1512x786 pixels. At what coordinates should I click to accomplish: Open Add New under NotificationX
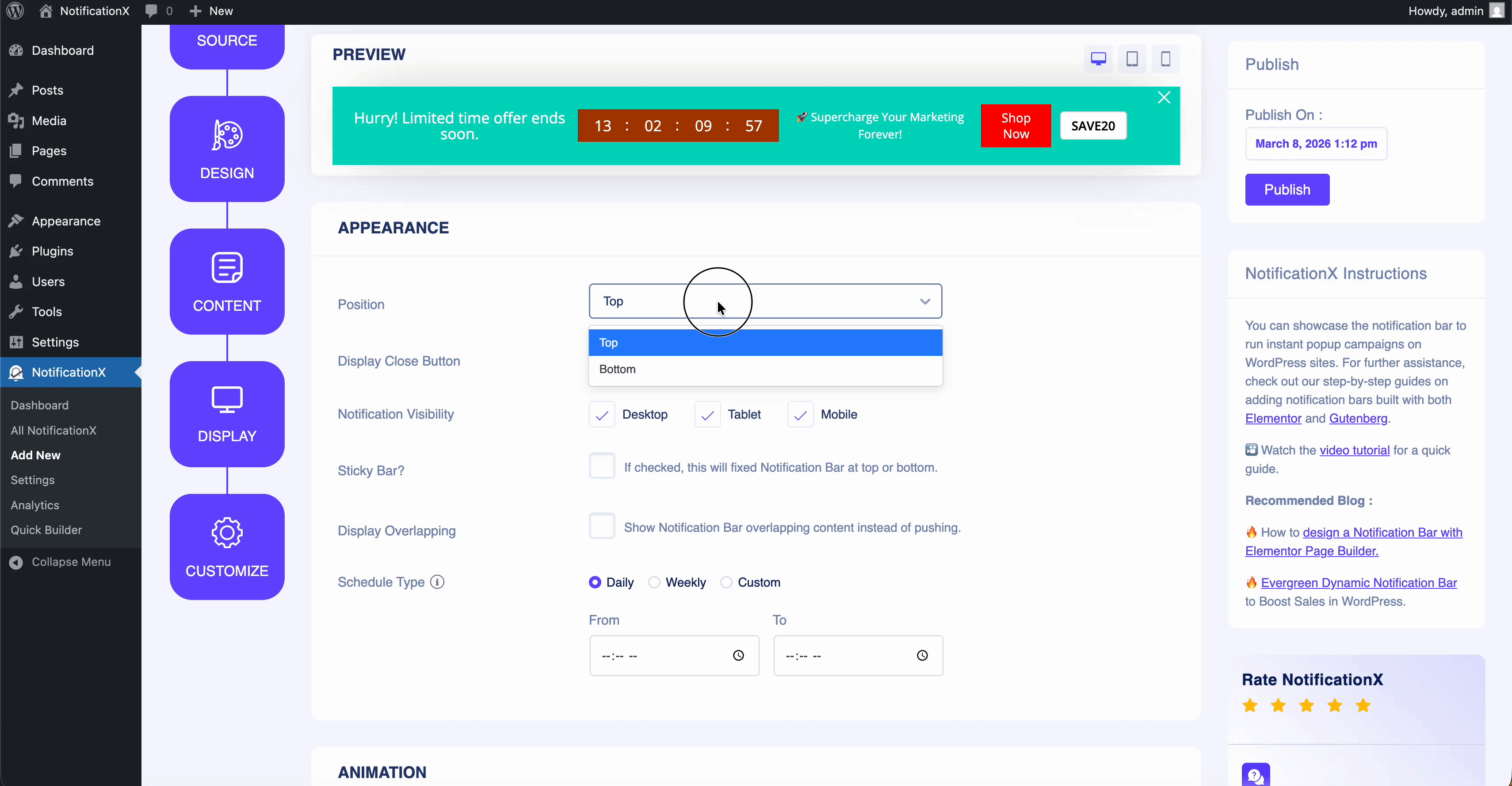[x=35, y=454]
